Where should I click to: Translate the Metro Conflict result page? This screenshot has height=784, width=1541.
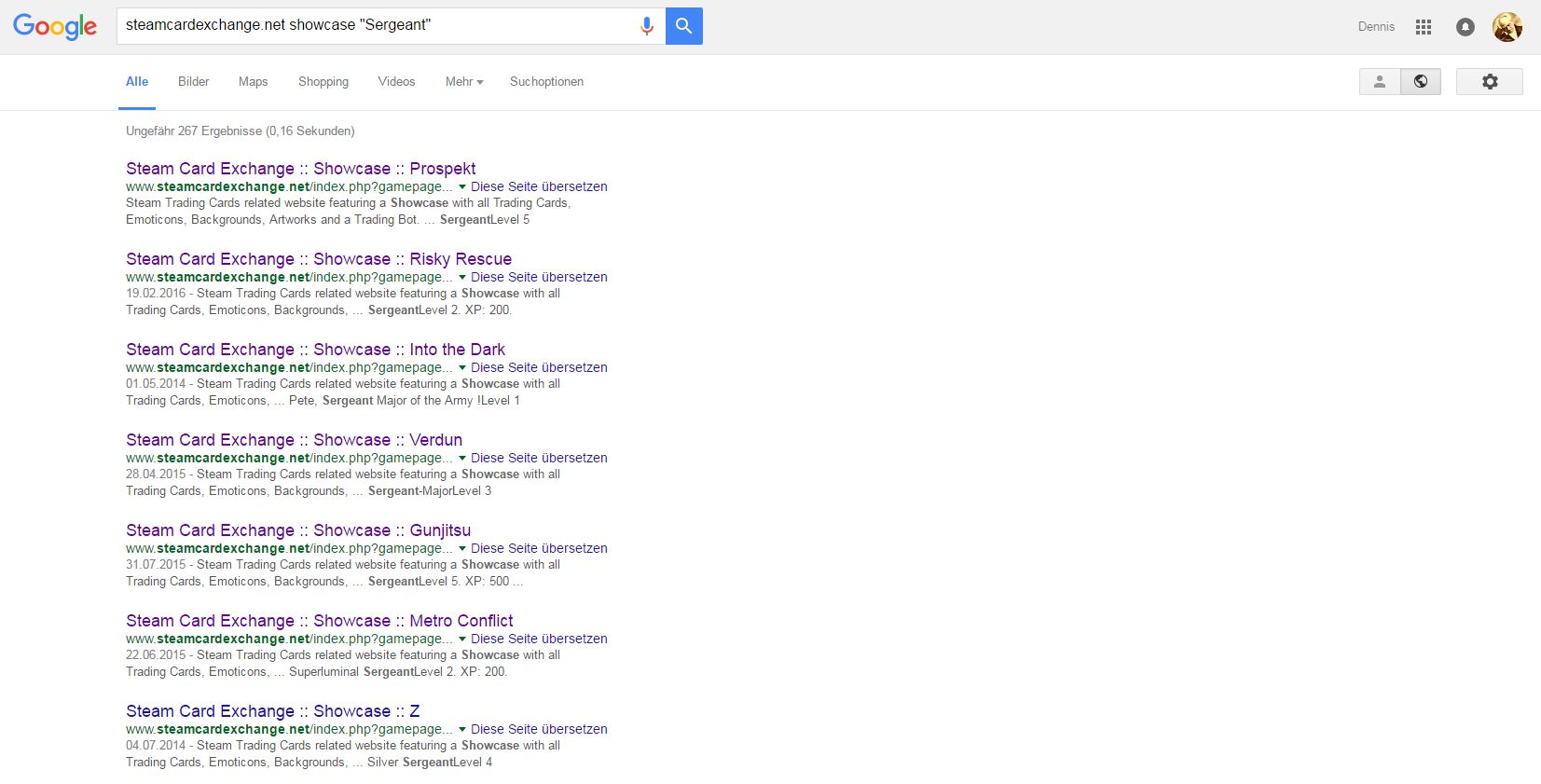[539, 639]
